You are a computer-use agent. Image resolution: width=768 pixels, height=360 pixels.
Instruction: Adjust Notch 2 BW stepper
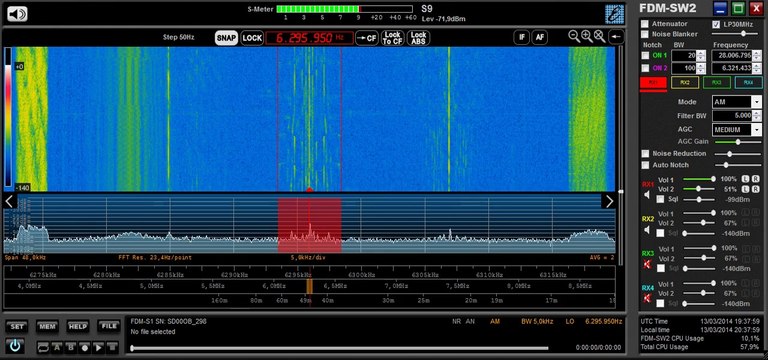coord(701,68)
